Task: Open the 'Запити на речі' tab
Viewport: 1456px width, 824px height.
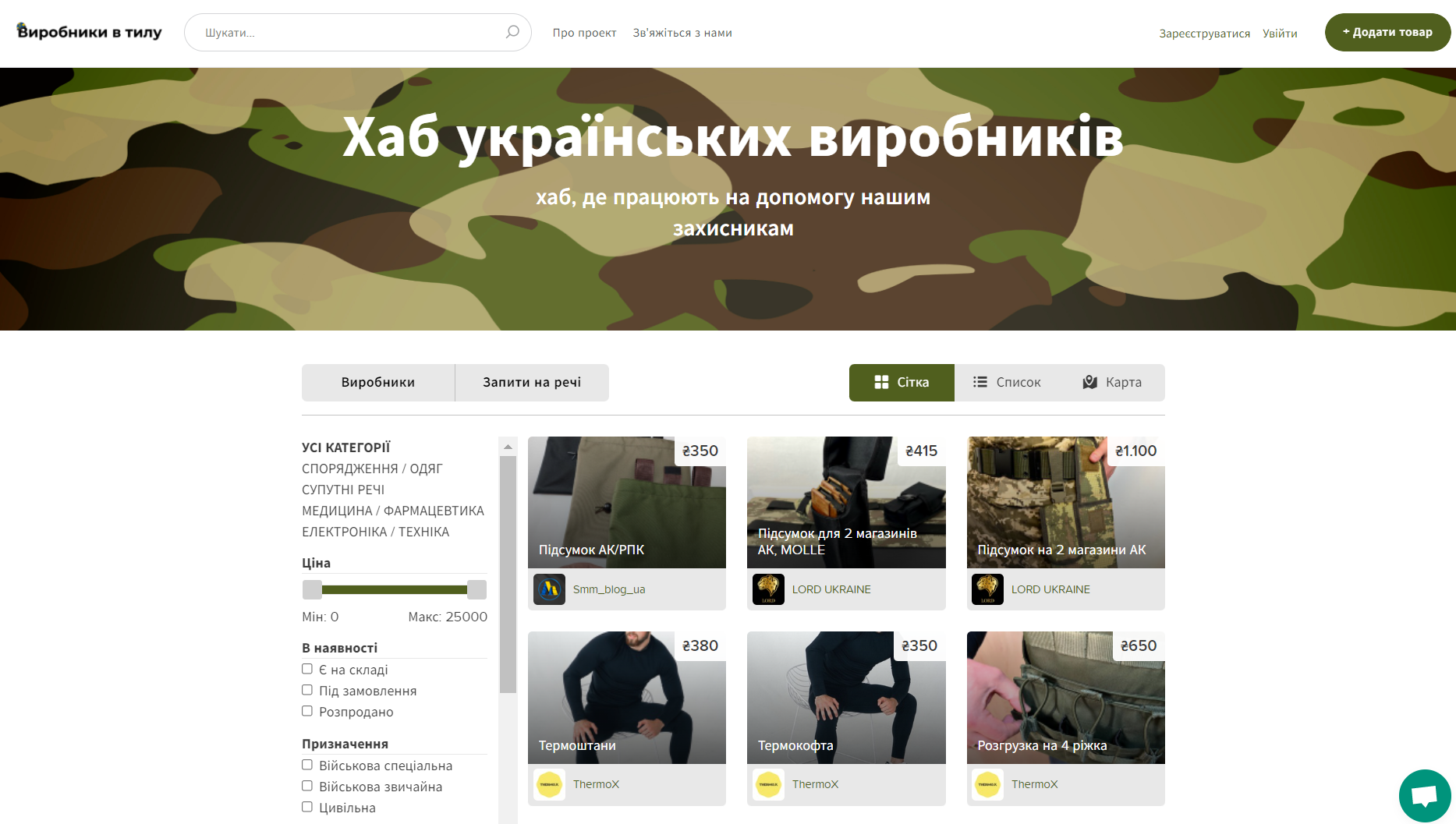Action: [x=532, y=383]
